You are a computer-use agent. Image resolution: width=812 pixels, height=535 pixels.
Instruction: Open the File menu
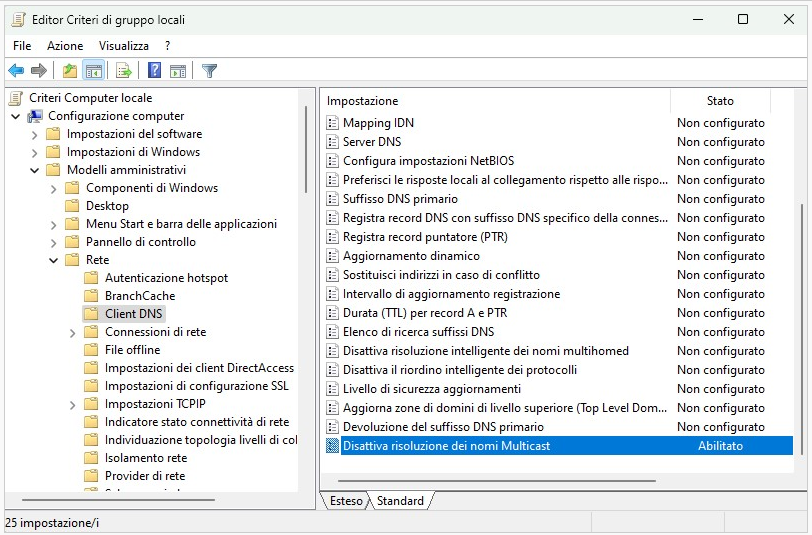coord(22,46)
